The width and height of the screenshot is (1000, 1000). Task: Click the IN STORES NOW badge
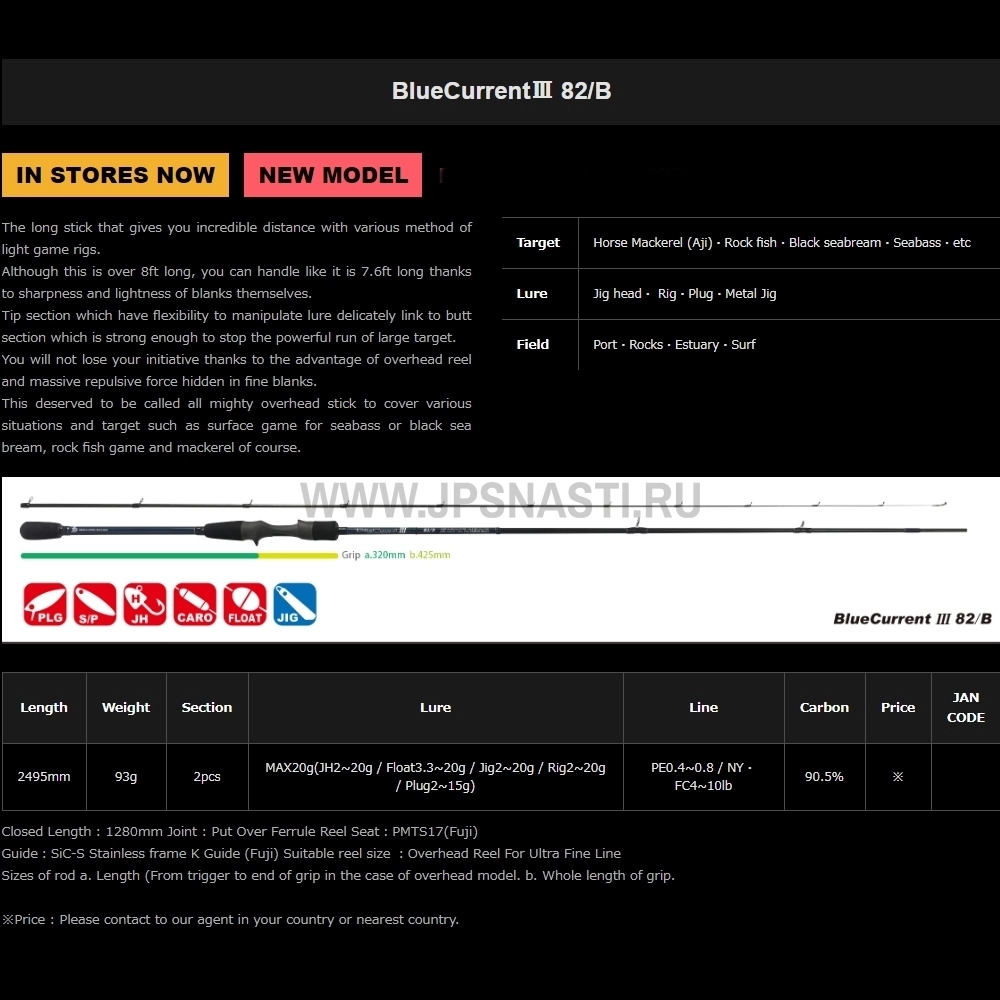(115, 175)
